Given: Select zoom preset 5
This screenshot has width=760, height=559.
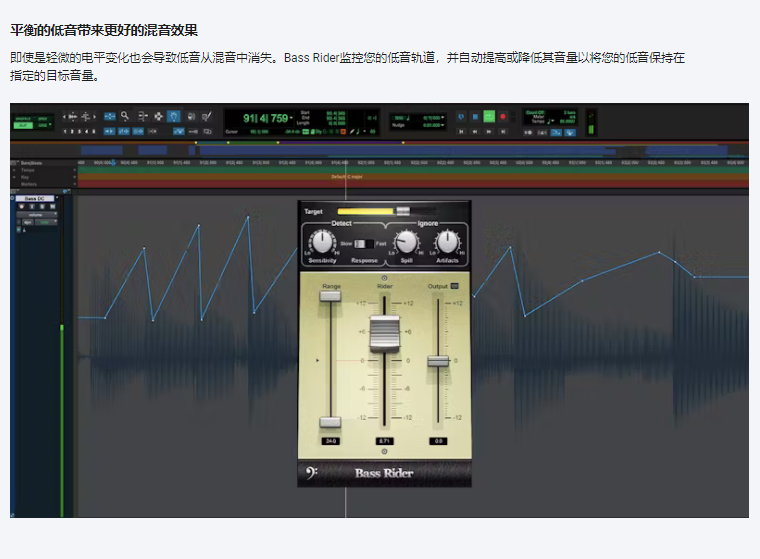Looking at the screenshot, I should pos(94,131).
